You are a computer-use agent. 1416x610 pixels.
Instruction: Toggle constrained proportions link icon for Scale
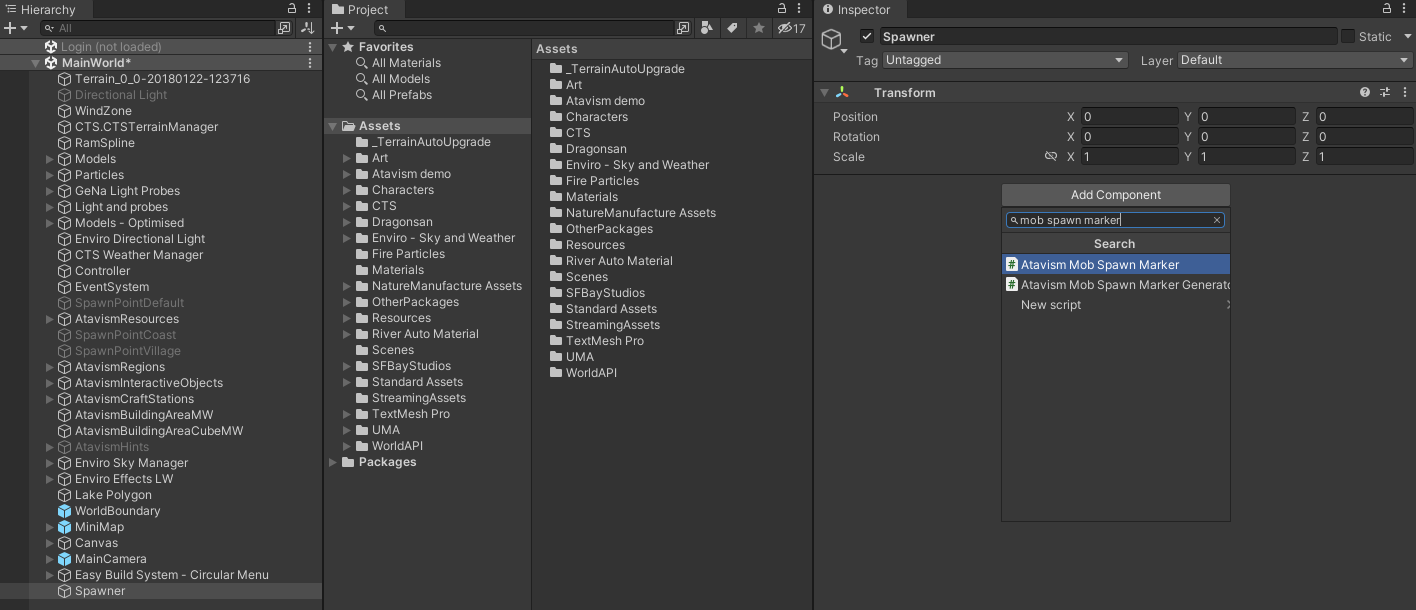pos(1051,157)
